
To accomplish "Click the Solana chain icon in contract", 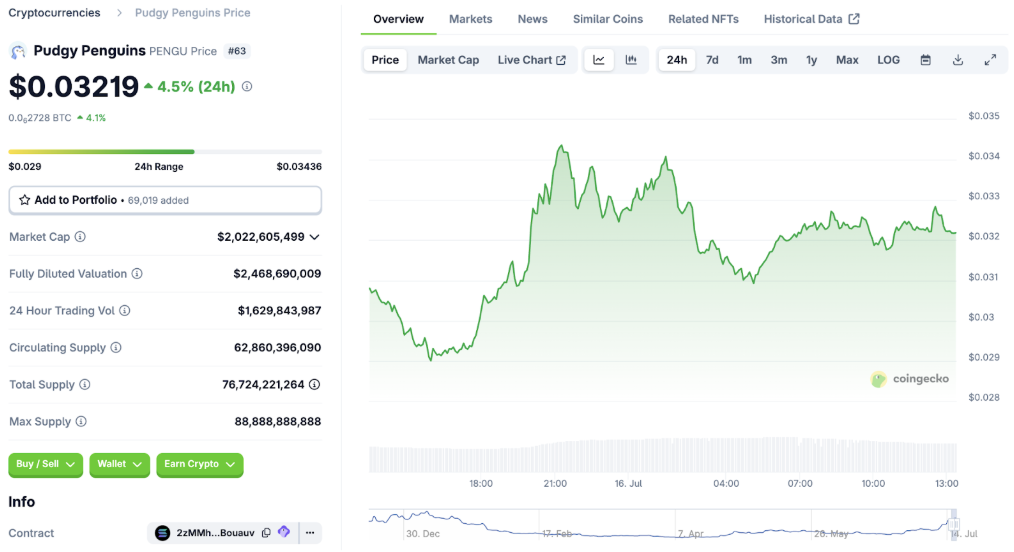I will [162, 533].
